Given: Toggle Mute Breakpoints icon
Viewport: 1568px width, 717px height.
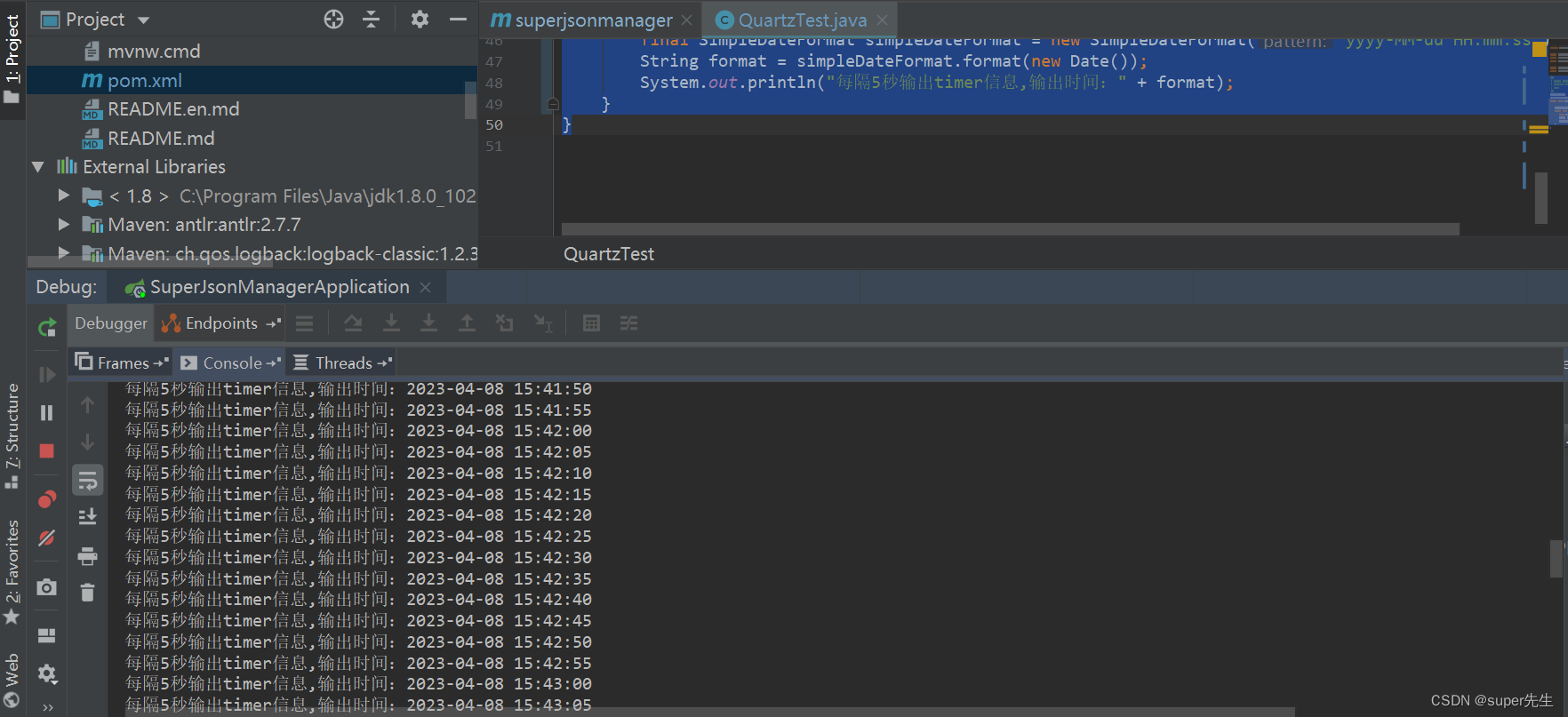Looking at the screenshot, I should pos(47,538).
